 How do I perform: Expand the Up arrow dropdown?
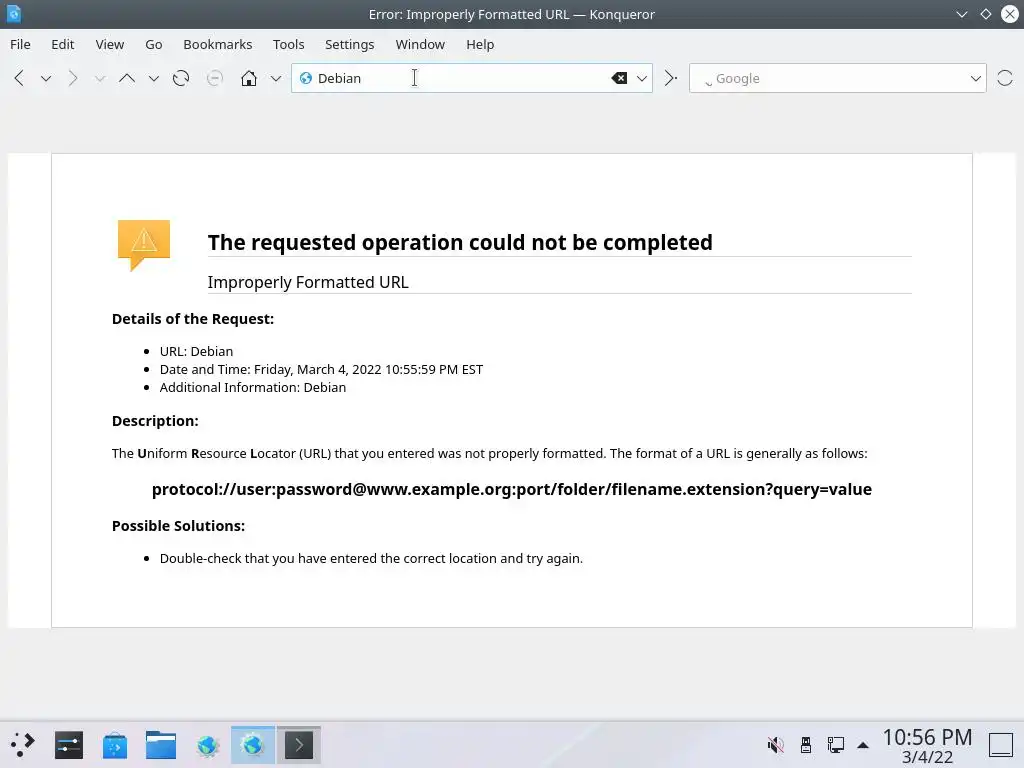[x=153, y=79]
